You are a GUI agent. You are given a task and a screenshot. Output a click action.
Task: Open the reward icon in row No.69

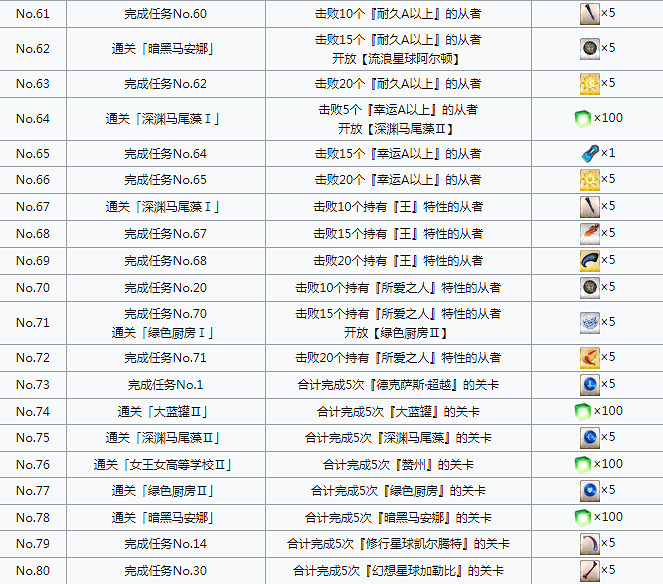coord(589,260)
